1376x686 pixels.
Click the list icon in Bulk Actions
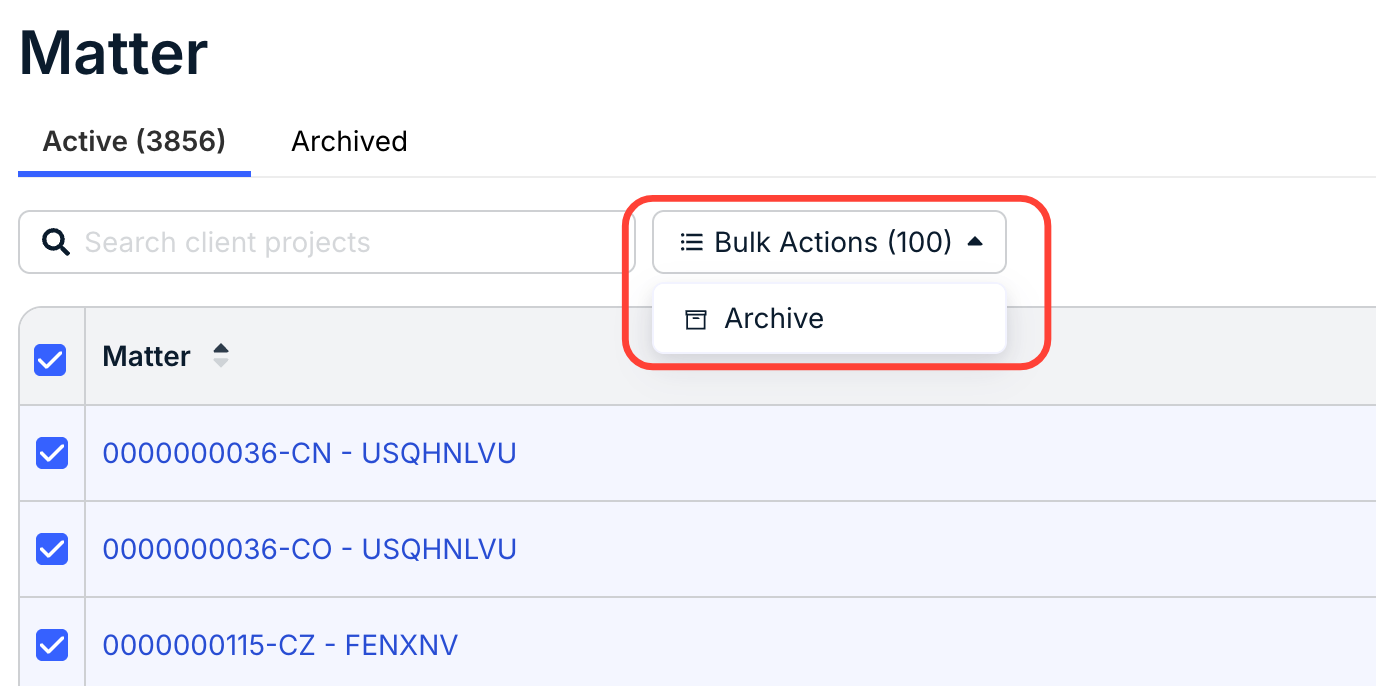(x=691, y=242)
